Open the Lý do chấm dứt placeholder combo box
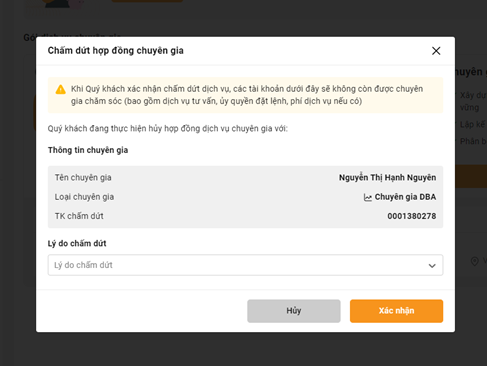 tap(245, 265)
